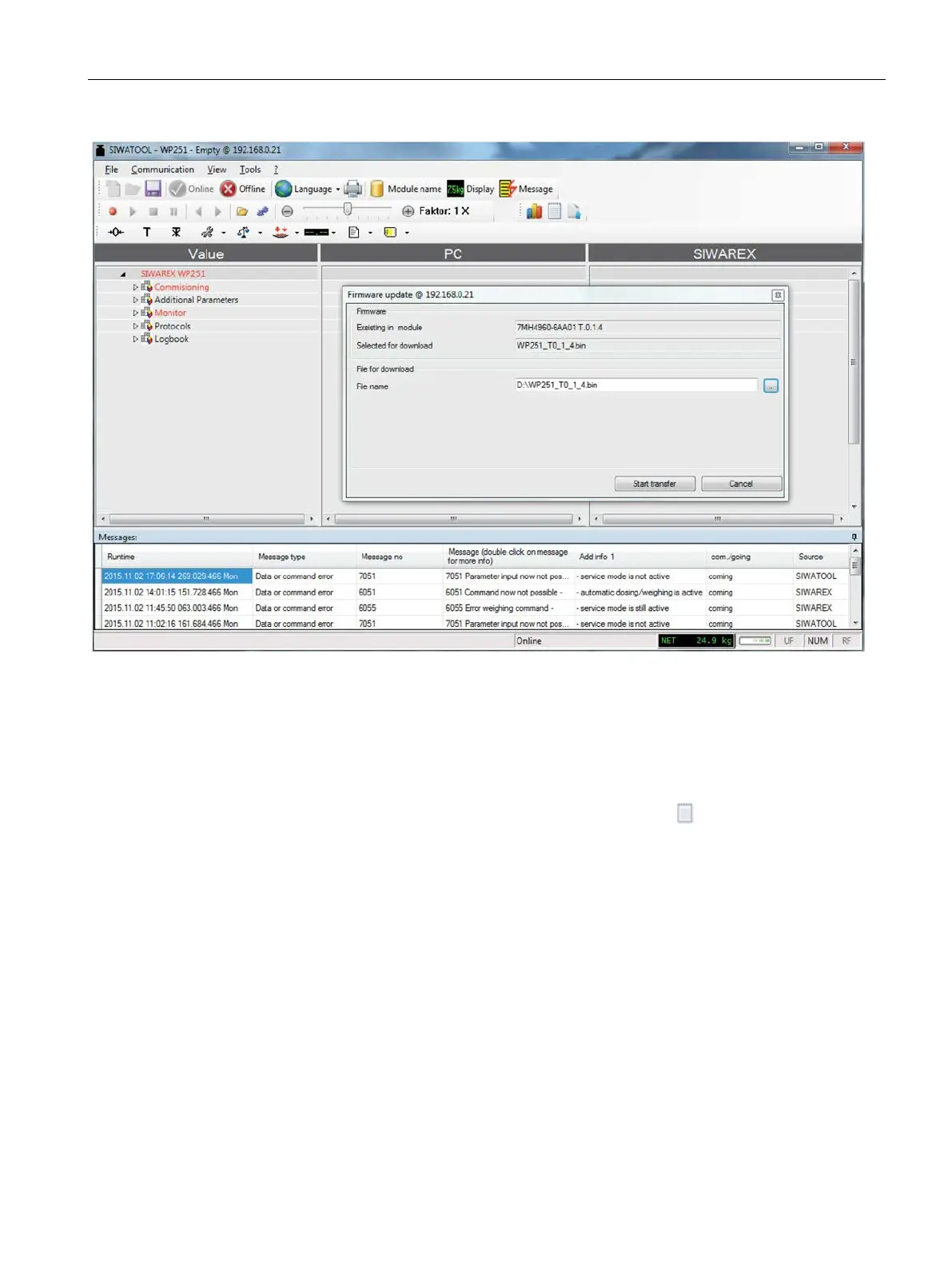Open the Language globe dropdown
Image resolution: width=952 pixels, height=1269 pixels.
308,189
